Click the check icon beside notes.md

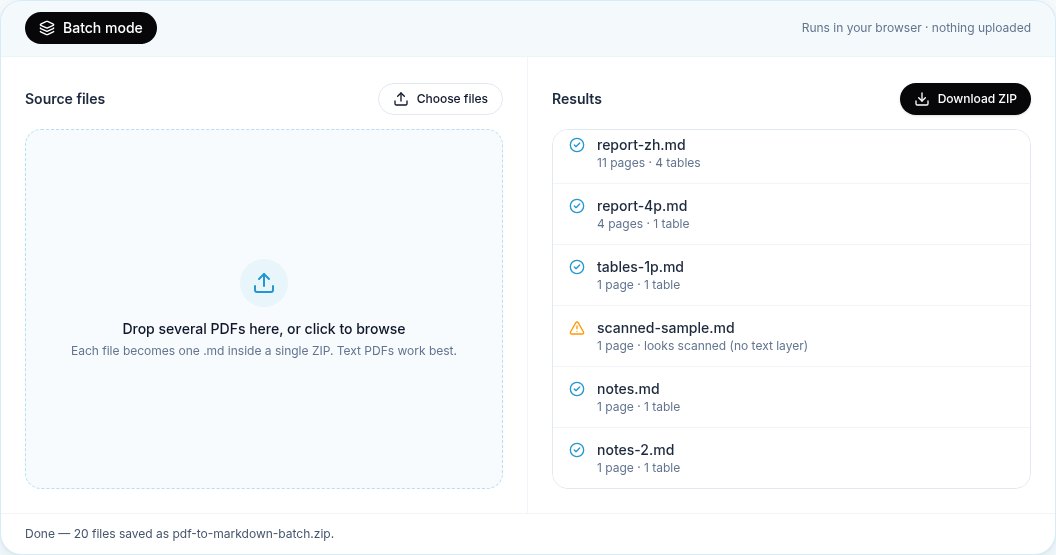(577, 389)
